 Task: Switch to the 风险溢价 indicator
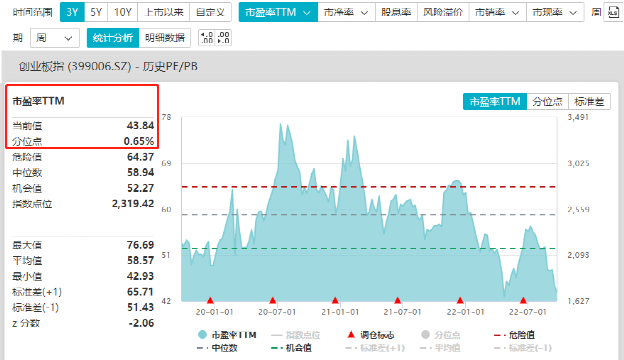443,12
